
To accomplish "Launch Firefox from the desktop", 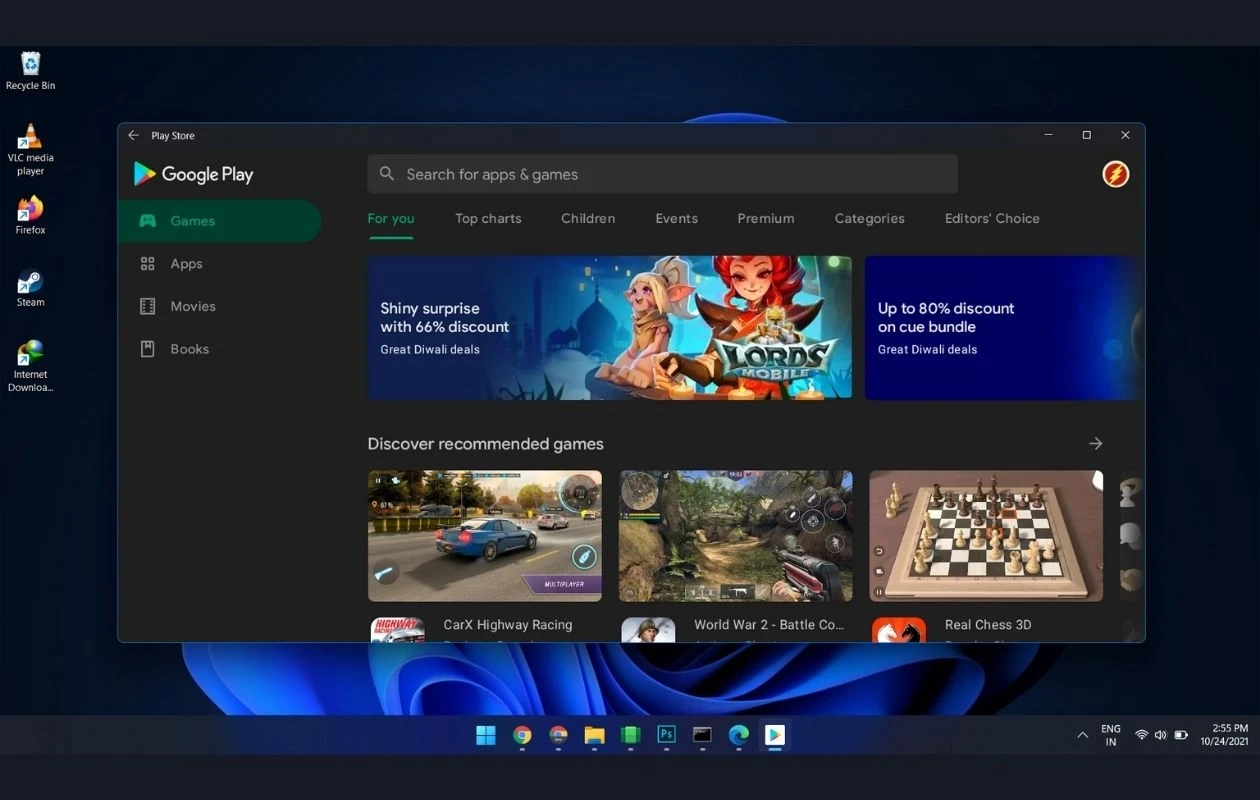I will 30,215.
